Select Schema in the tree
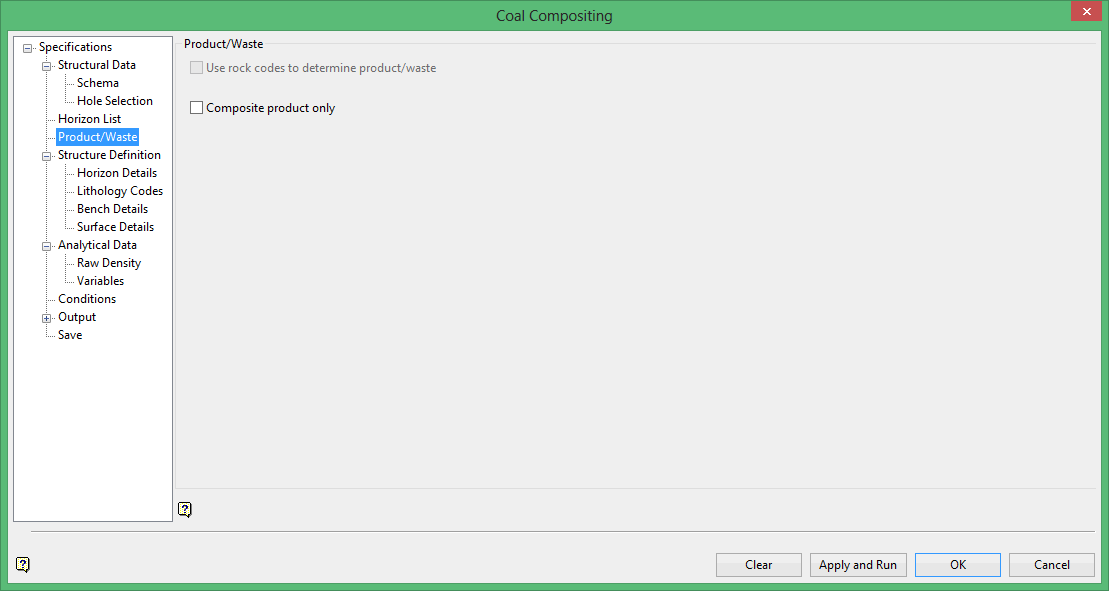This screenshot has height=591, width=1109. (x=98, y=83)
